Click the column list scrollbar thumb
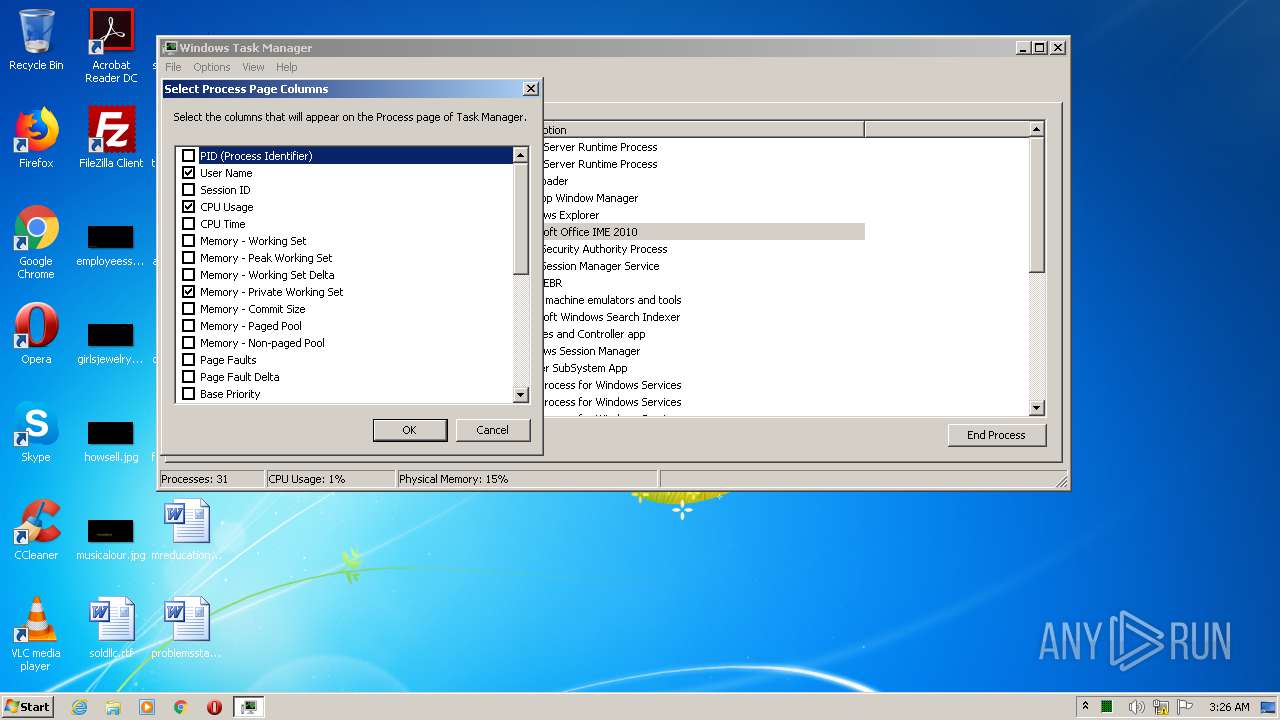Viewport: 1280px width, 720px height. click(x=520, y=218)
